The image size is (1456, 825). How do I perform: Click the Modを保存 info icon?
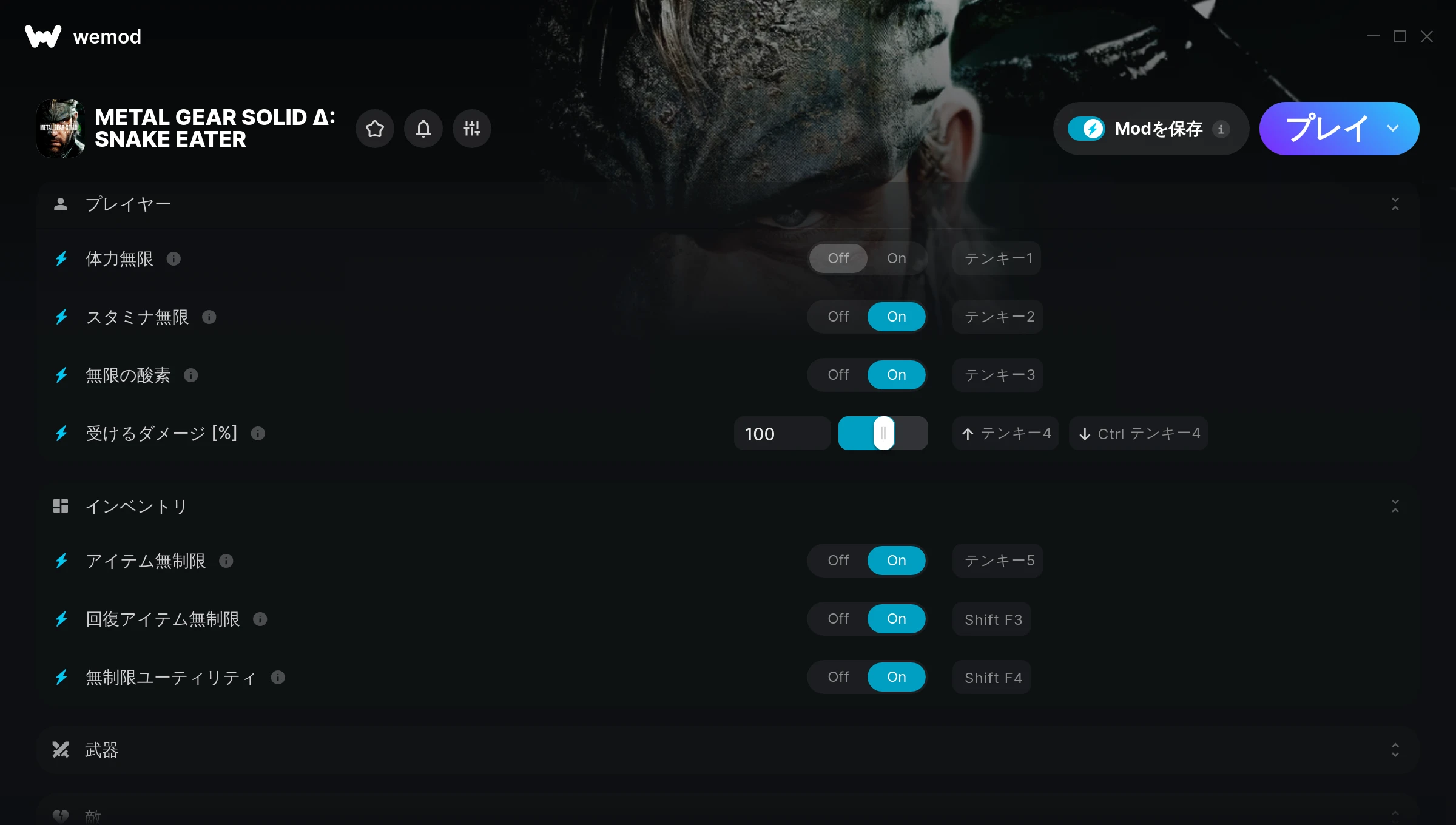coord(1221,129)
